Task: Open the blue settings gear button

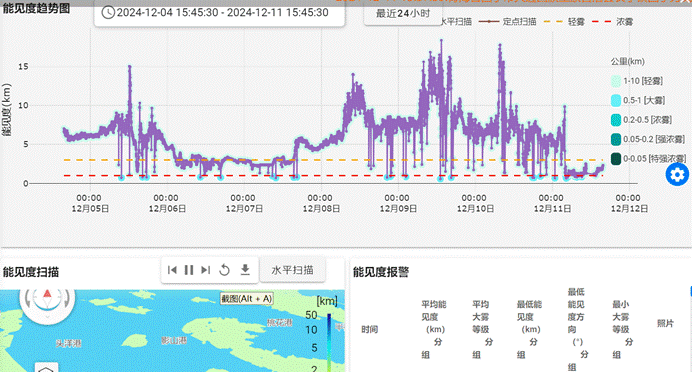Action: [x=677, y=174]
